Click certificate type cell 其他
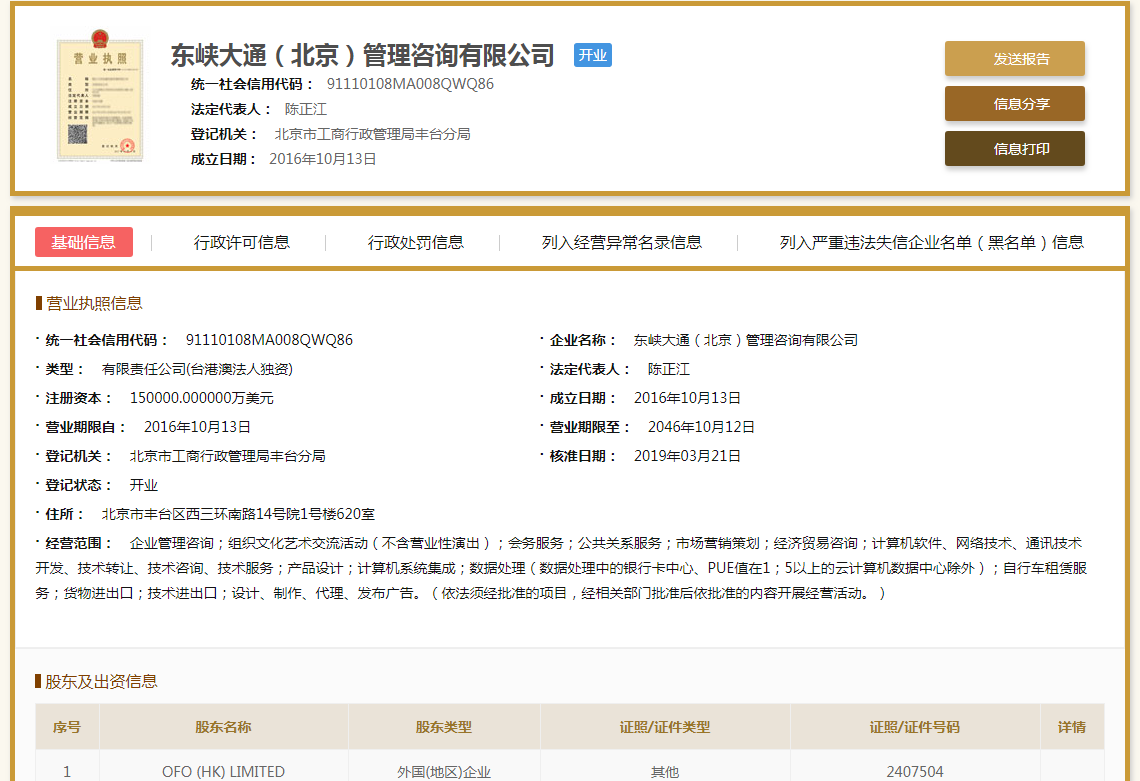 coord(665,772)
